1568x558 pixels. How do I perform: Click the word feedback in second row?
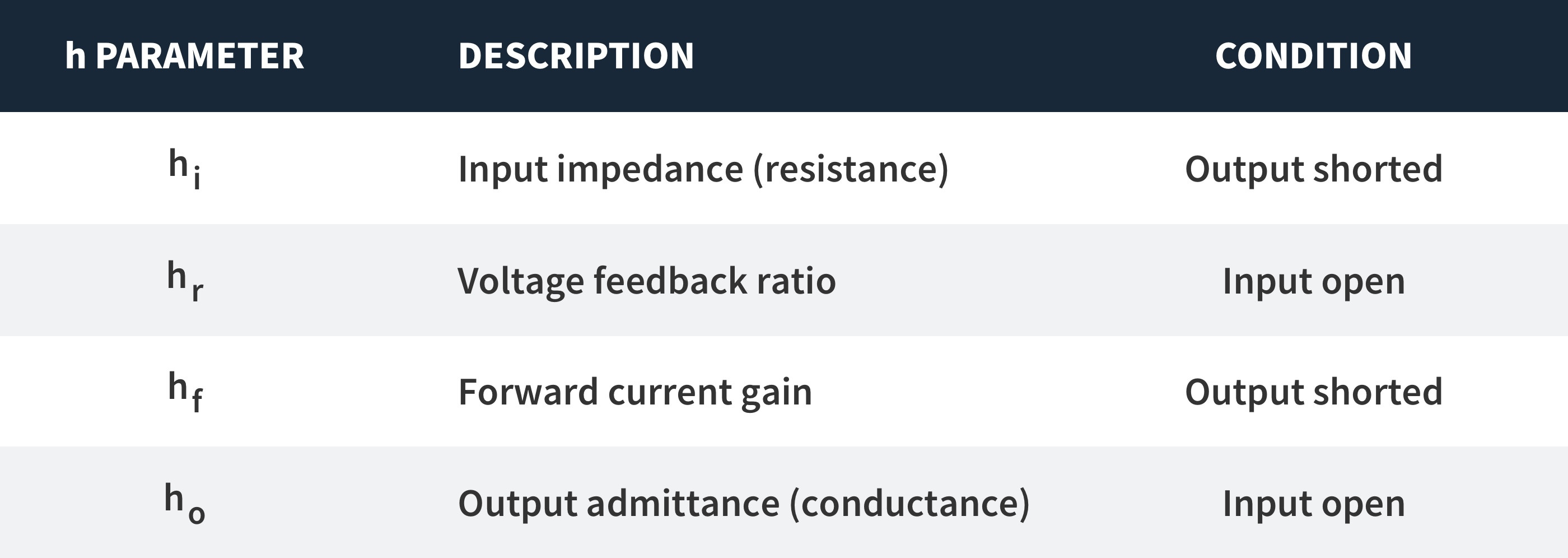[x=670, y=280]
